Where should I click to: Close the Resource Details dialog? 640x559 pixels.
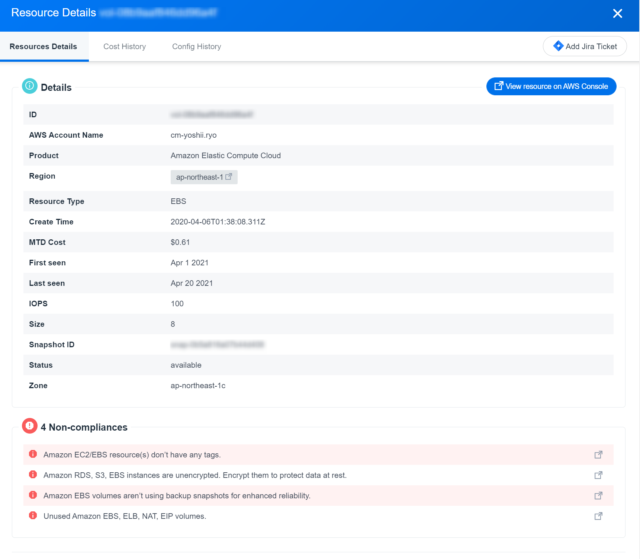617,13
